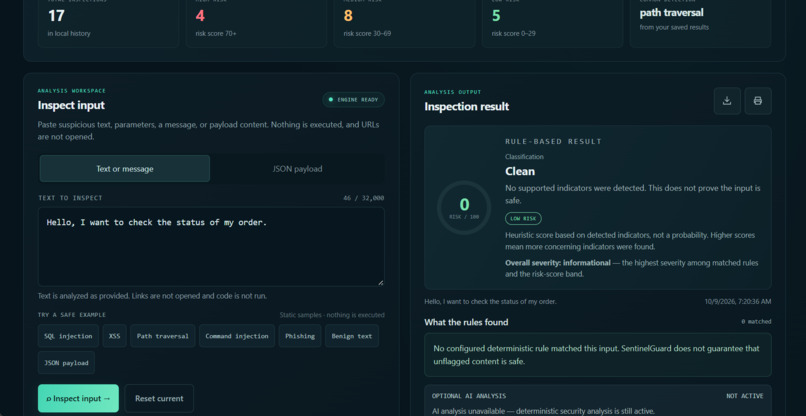
Task: Click the low risk count 5 card
Action: coord(552,24)
